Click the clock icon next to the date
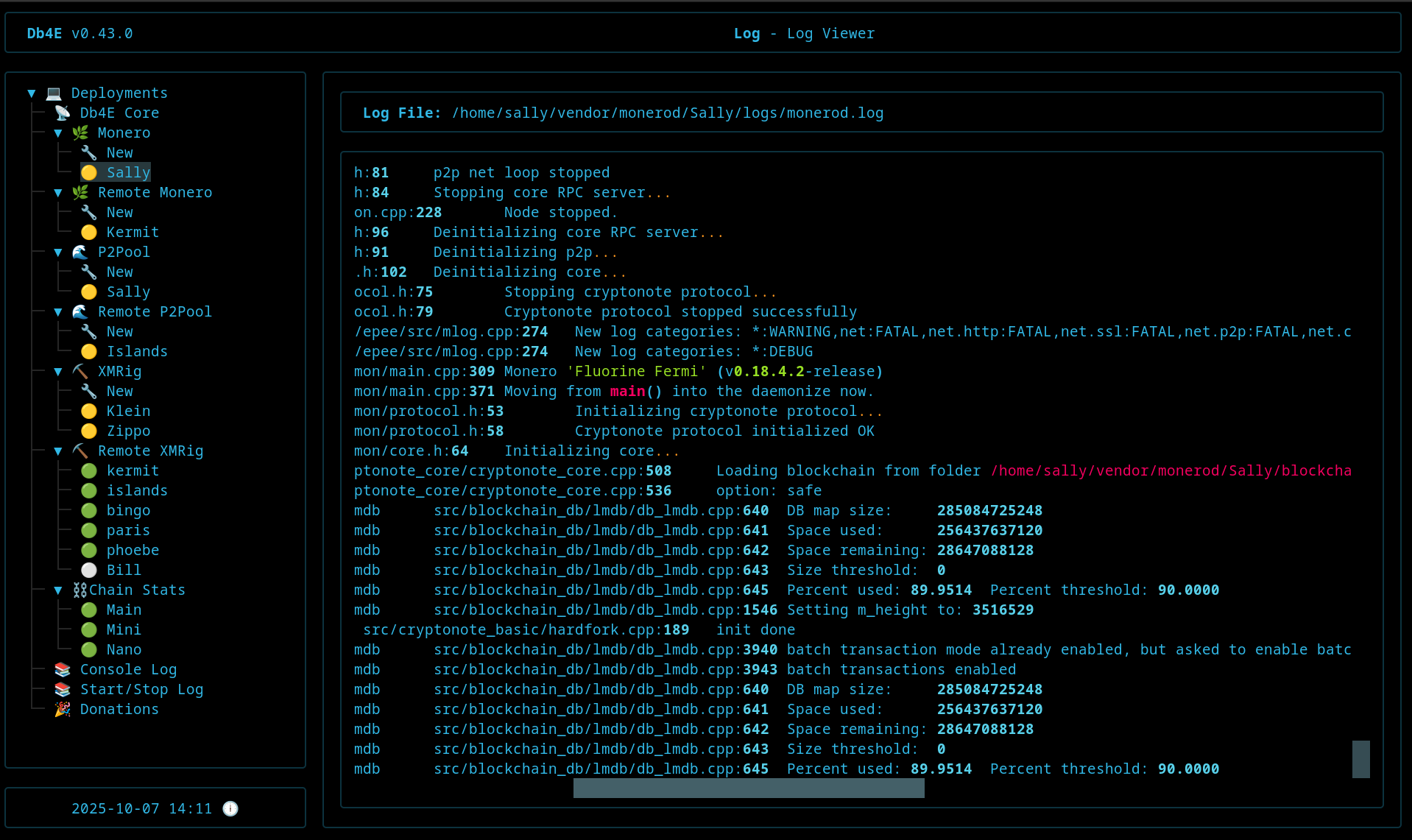The width and height of the screenshot is (1412, 840). click(x=230, y=808)
